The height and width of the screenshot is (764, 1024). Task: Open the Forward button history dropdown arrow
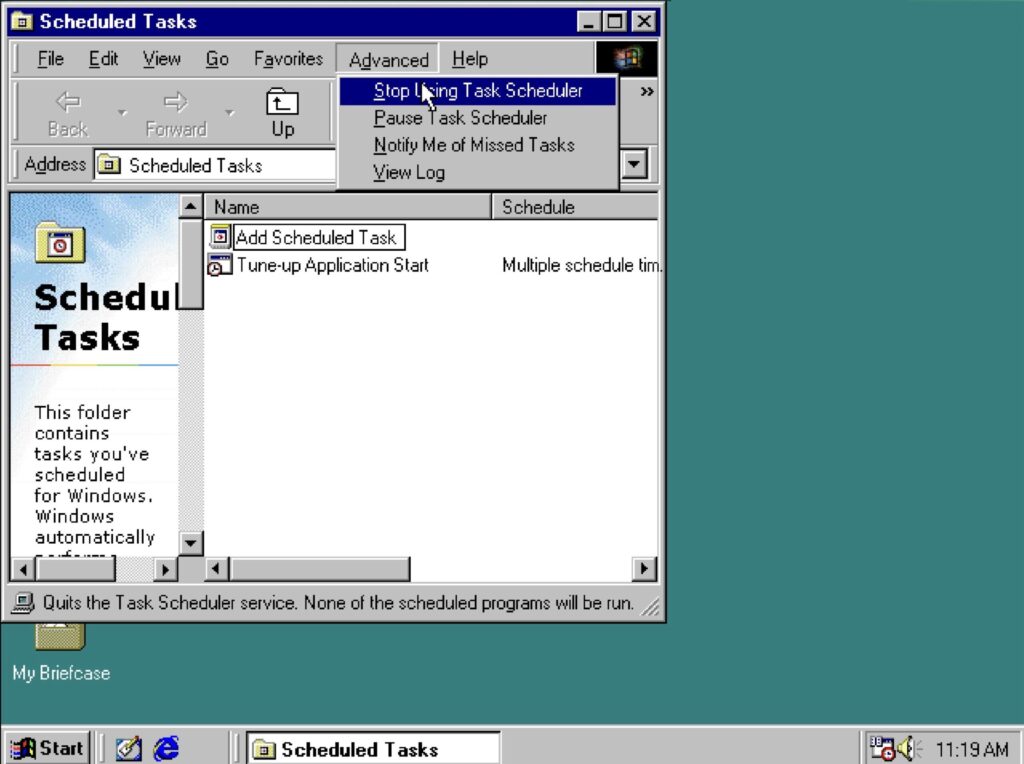point(229,113)
